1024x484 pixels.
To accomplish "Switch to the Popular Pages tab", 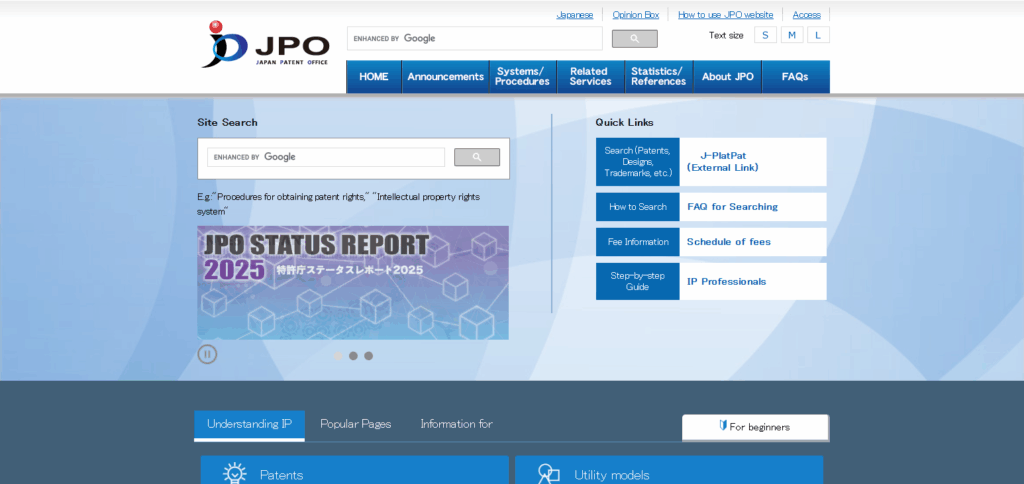I will (x=355, y=424).
